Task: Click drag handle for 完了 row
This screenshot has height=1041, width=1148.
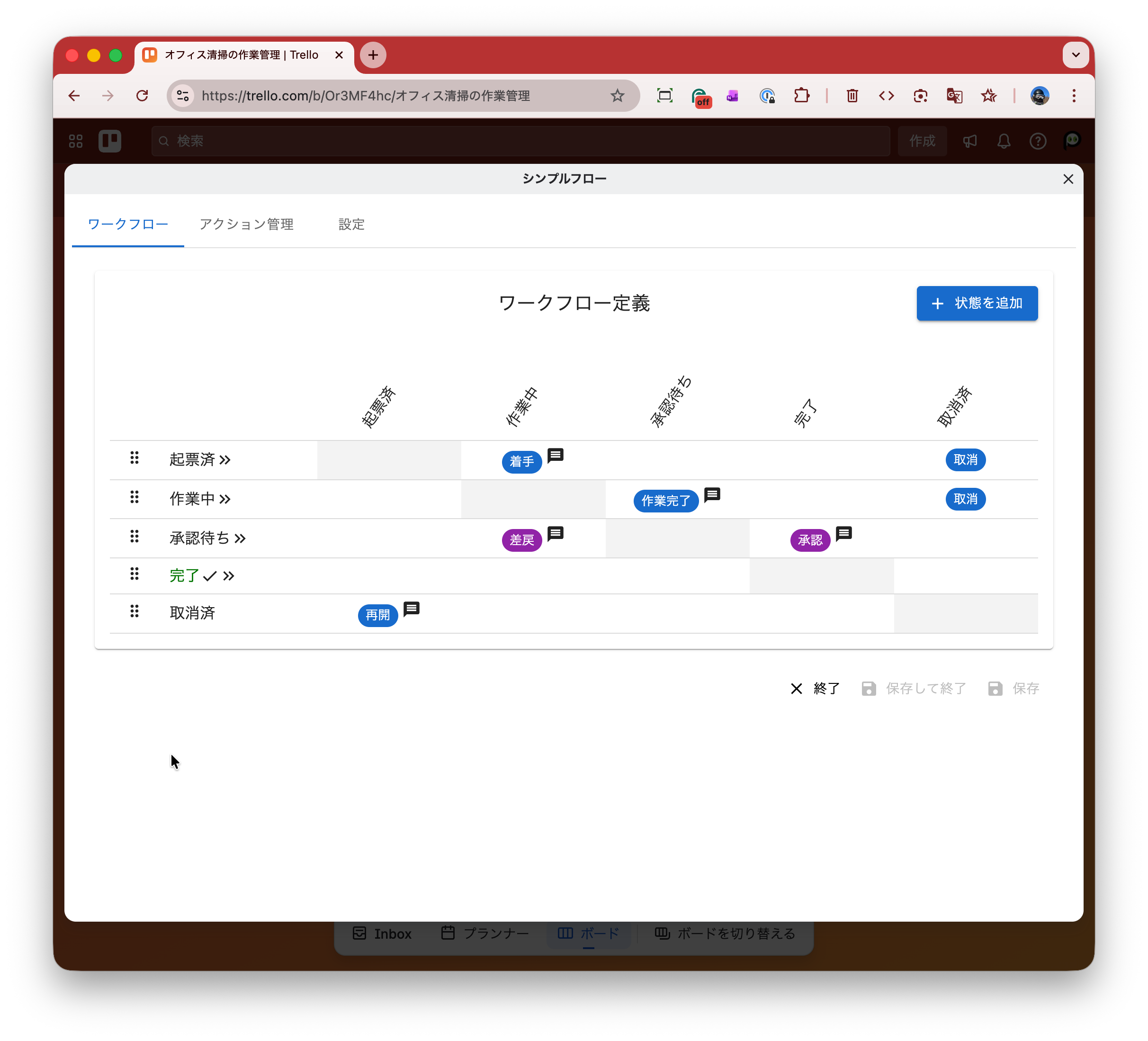Action: click(x=135, y=574)
